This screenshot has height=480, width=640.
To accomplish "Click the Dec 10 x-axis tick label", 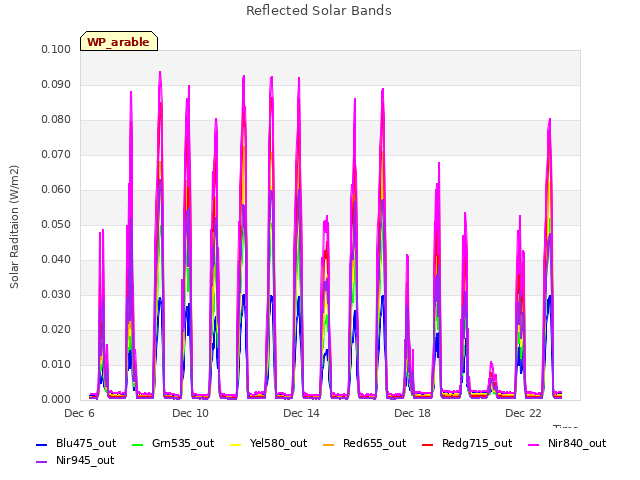I will click(x=190, y=413).
